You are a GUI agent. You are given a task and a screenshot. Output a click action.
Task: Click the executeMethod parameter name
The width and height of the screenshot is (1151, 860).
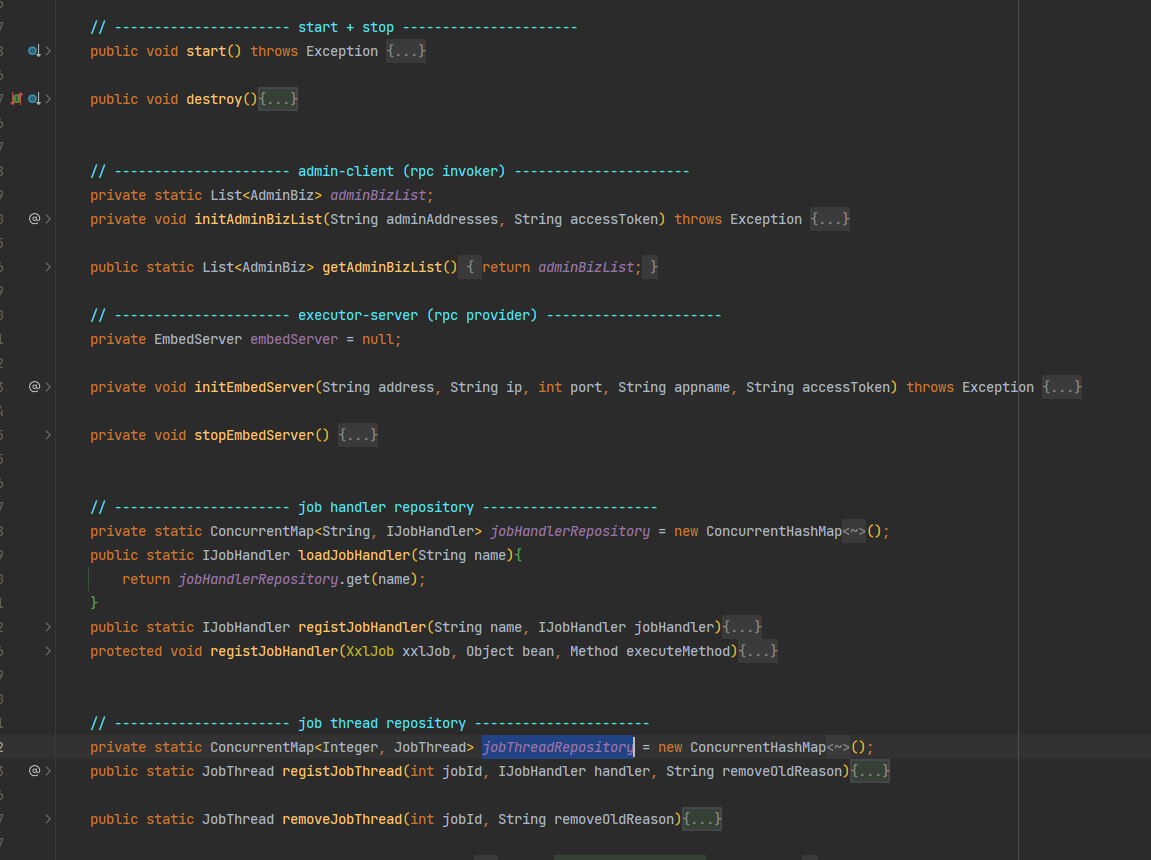678,651
